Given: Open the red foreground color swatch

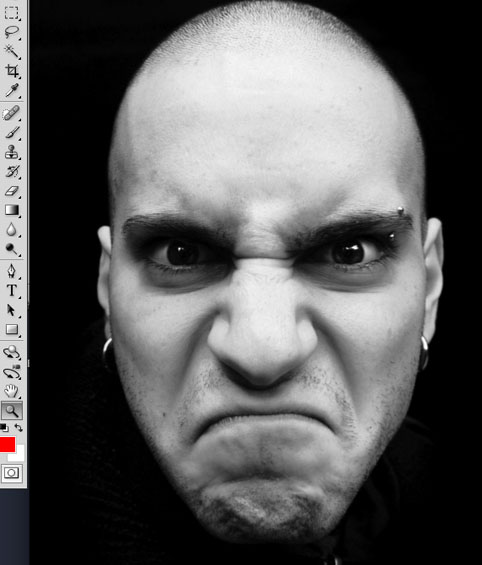Looking at the screenshot, I should (7, 444).
